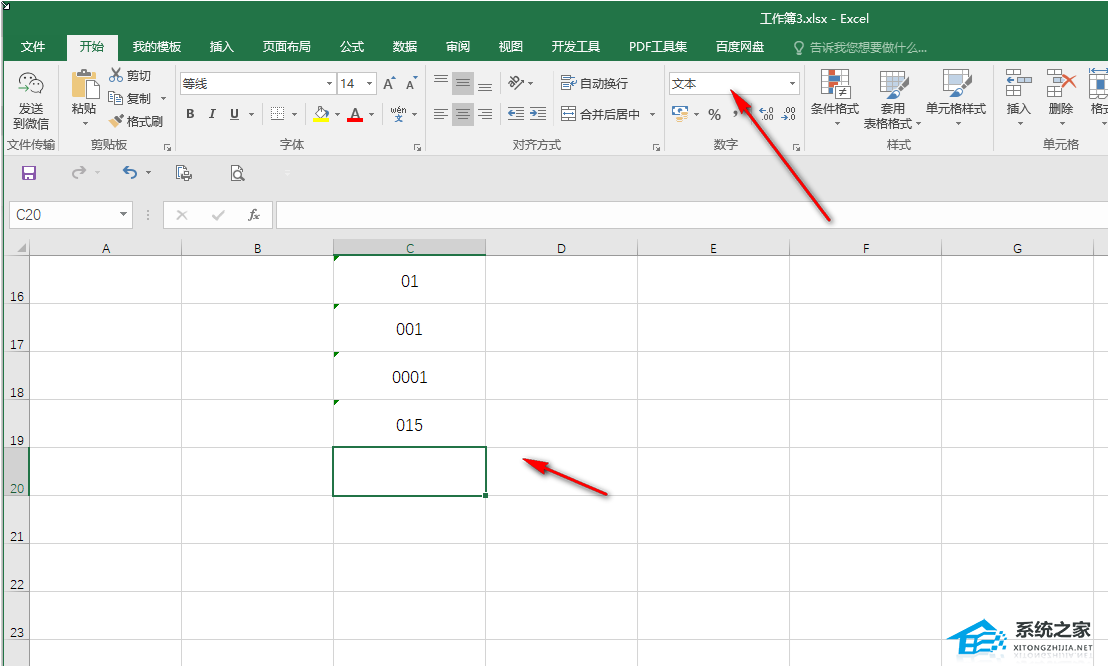1108x666 pixels.
Task: Toggle Wrap Text (自动换行)
Action: pyautogui.click(x=594, y=84)
